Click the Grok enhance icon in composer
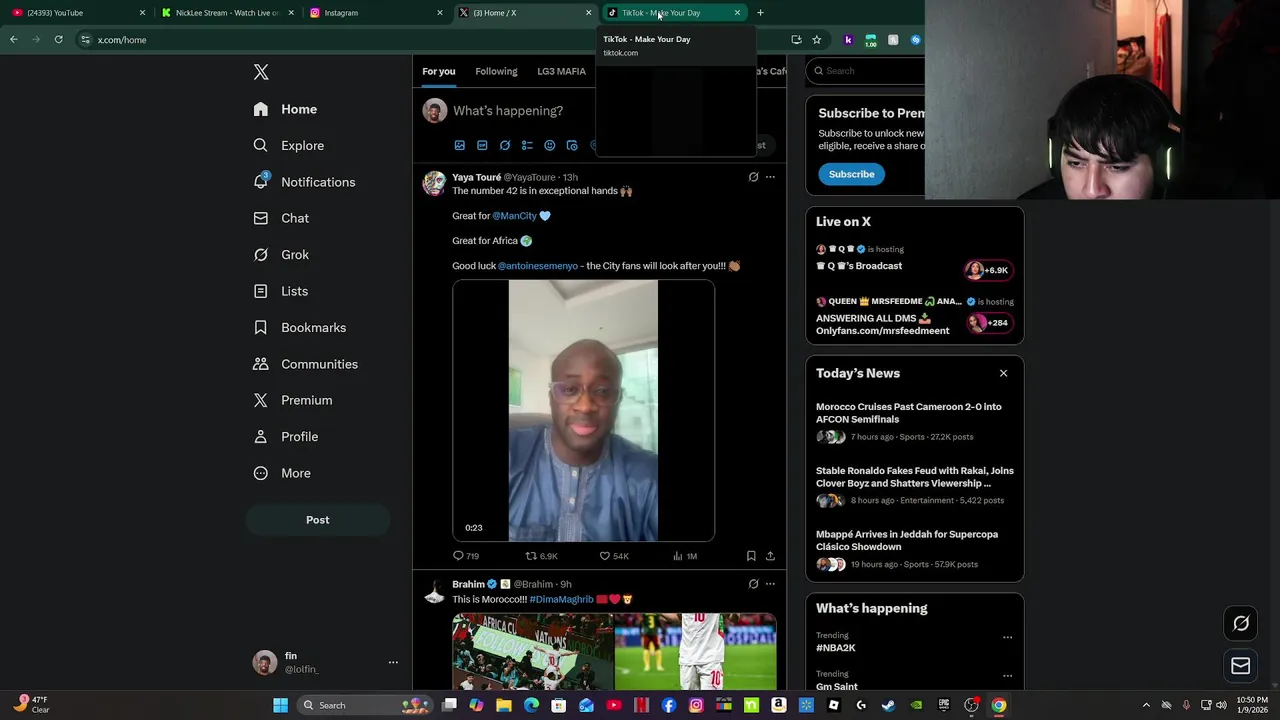The width and height of the screenshot is (1280, 720). point(505,146)
